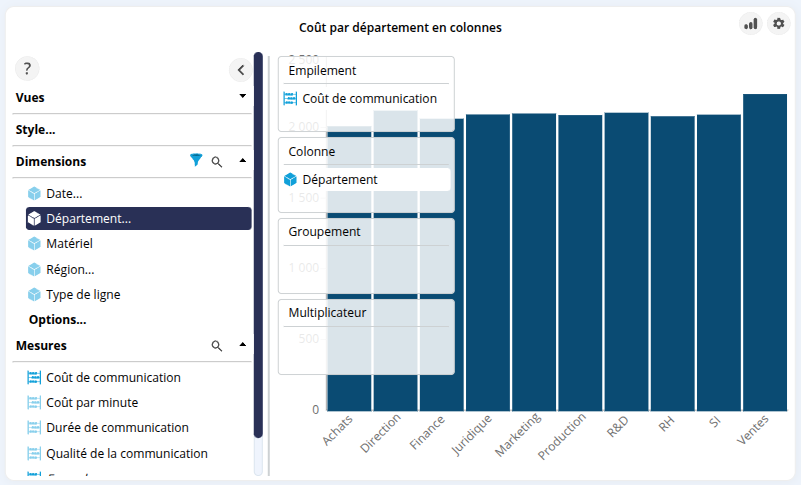This screenshot has height=485, width=801.
Task: Collapse the Dimensions section arrow
Action: (x=242, y=161)
